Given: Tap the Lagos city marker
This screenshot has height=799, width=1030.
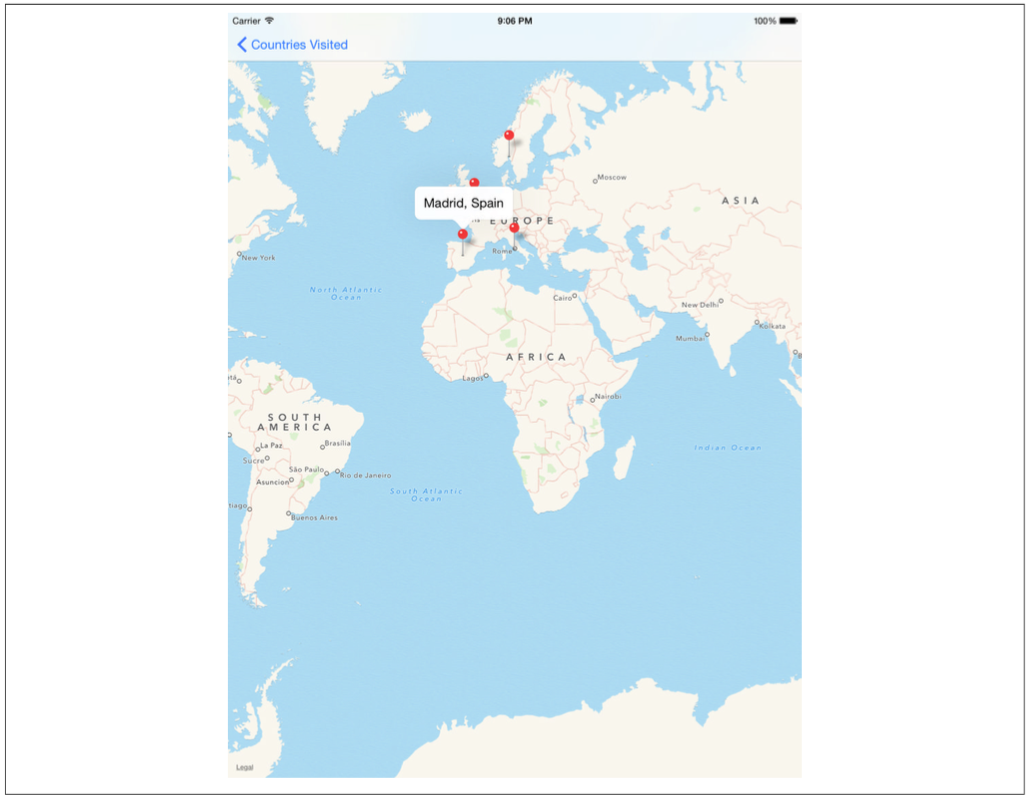Looking at the screenshot, I should [486, 377].
